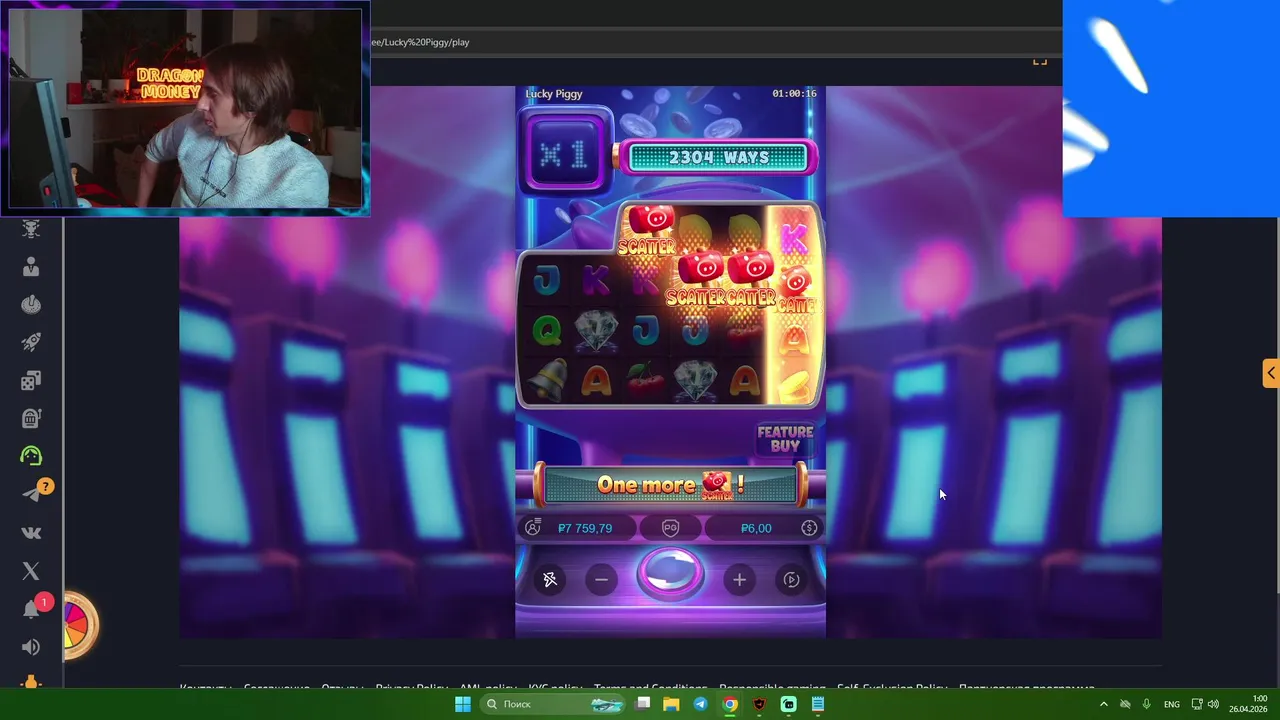This screenshot has height=720, width=1280.
Task: Click tray microphone icon
Action: tap(1146, 704)
